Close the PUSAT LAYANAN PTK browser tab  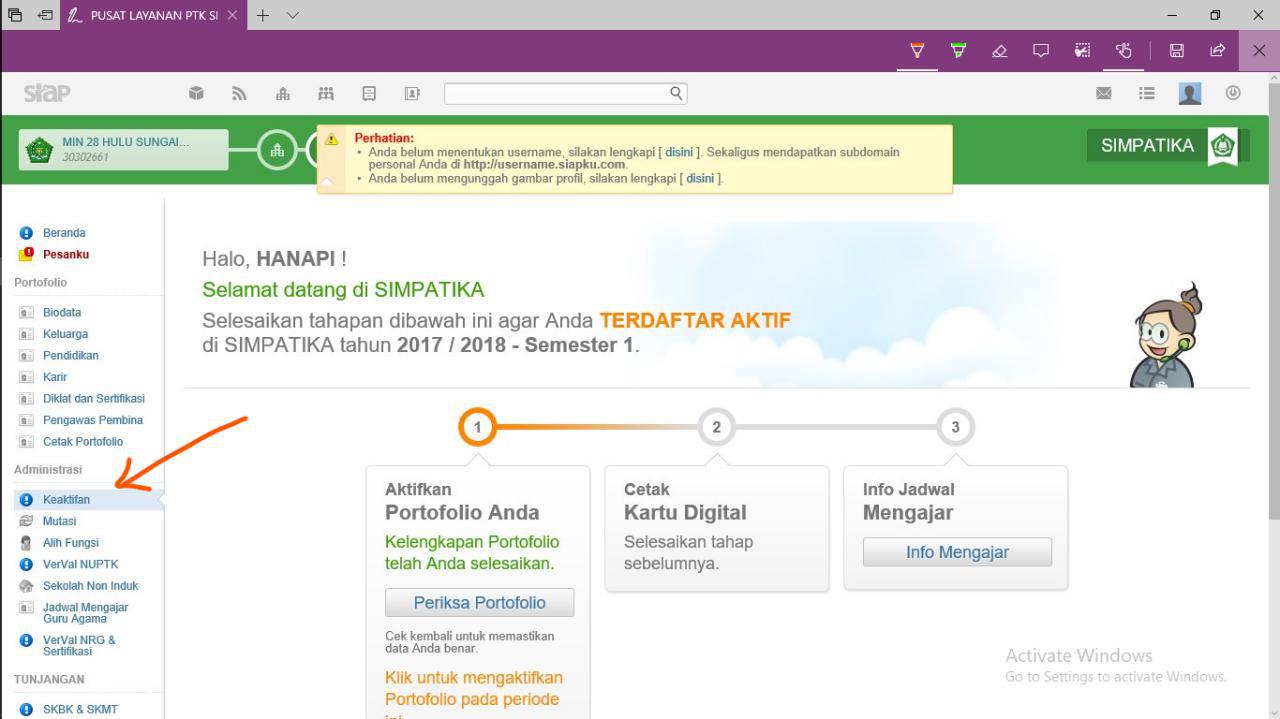point(232,15)
